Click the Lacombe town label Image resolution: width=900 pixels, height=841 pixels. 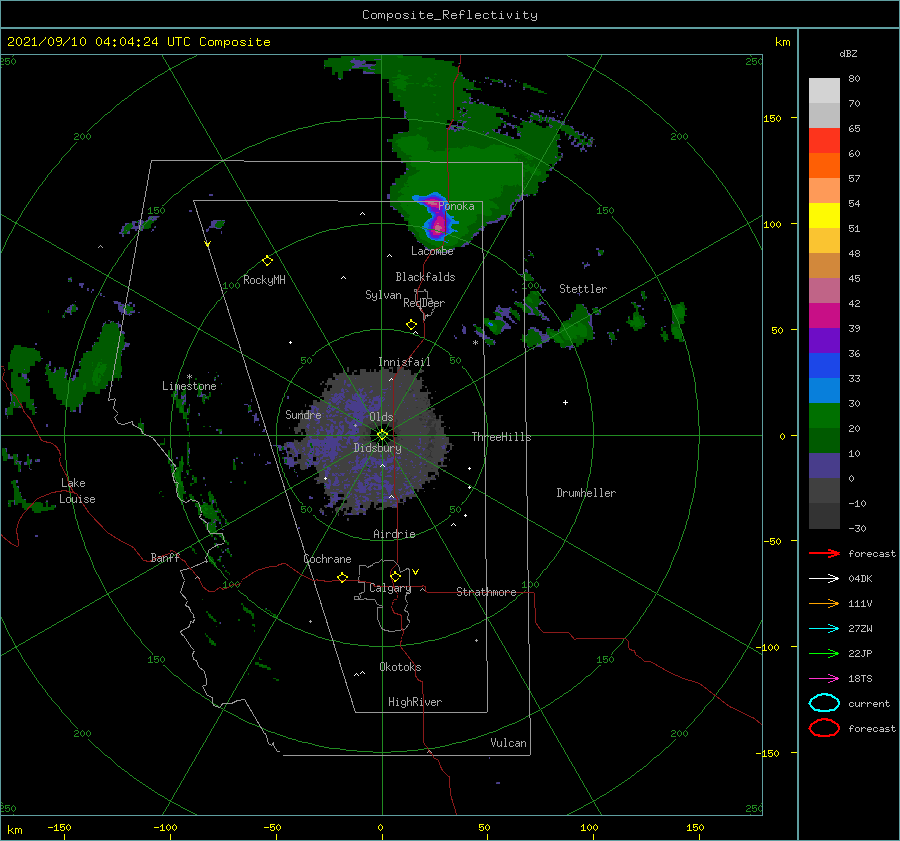(x=432, y=251)
